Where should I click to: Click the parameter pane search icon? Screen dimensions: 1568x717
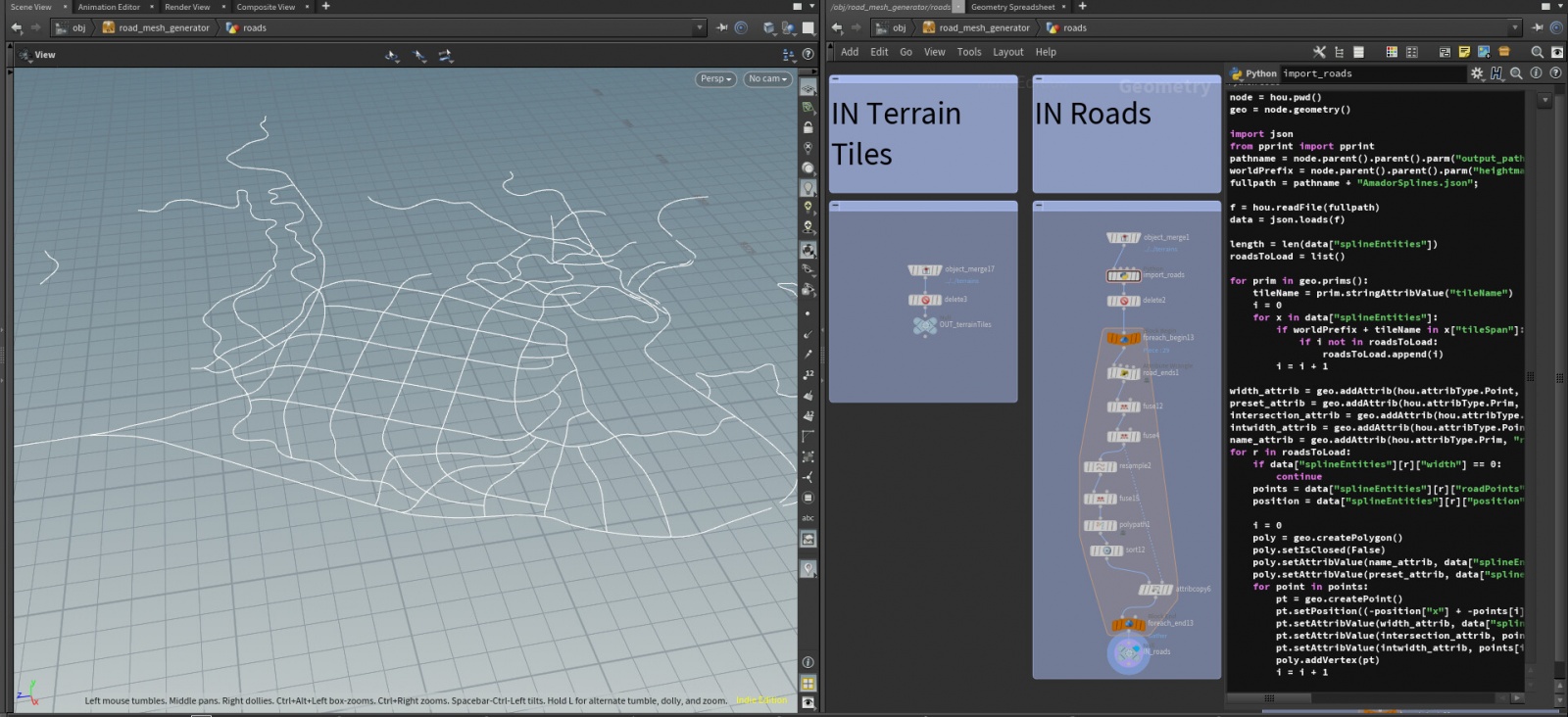click(1516, 73)
